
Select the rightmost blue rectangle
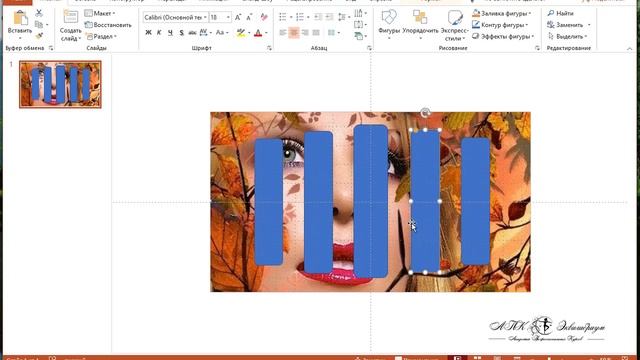tap(476, 201)
